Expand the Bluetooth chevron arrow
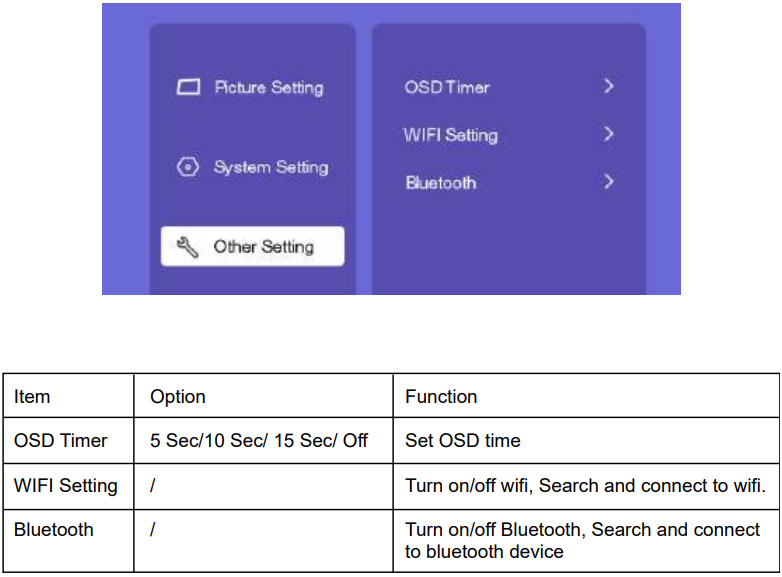The width and height of the screenshot is (782, 577). coord(608,182)
